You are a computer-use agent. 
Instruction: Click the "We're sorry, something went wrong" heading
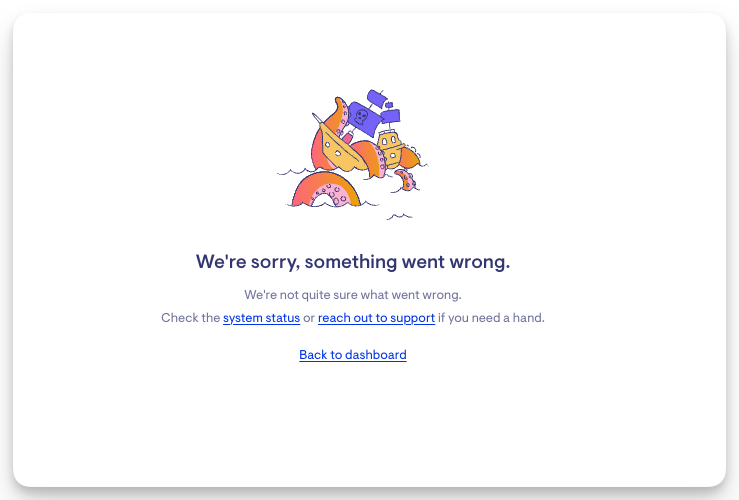pos(353,262)
